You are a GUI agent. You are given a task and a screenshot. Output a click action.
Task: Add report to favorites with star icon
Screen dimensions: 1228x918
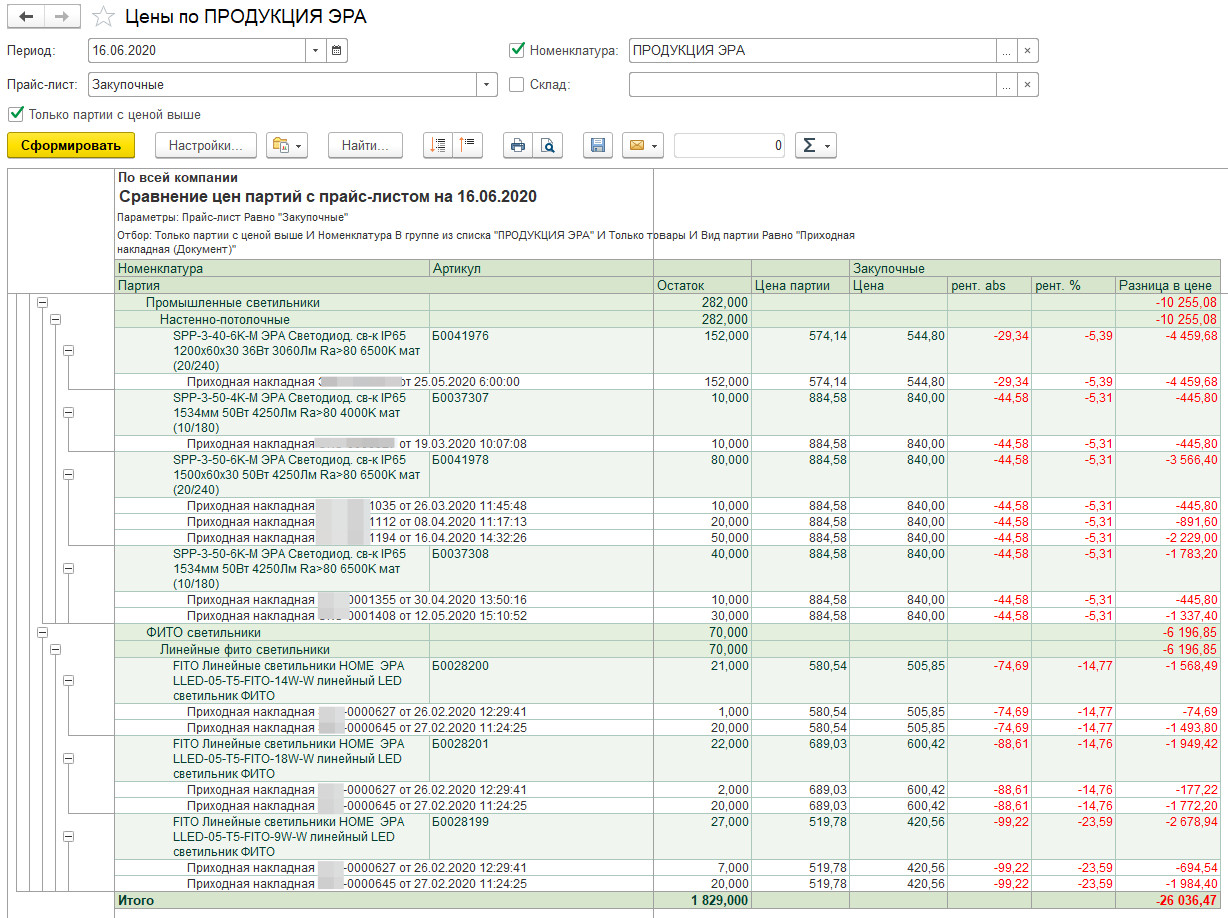[102, 17]
